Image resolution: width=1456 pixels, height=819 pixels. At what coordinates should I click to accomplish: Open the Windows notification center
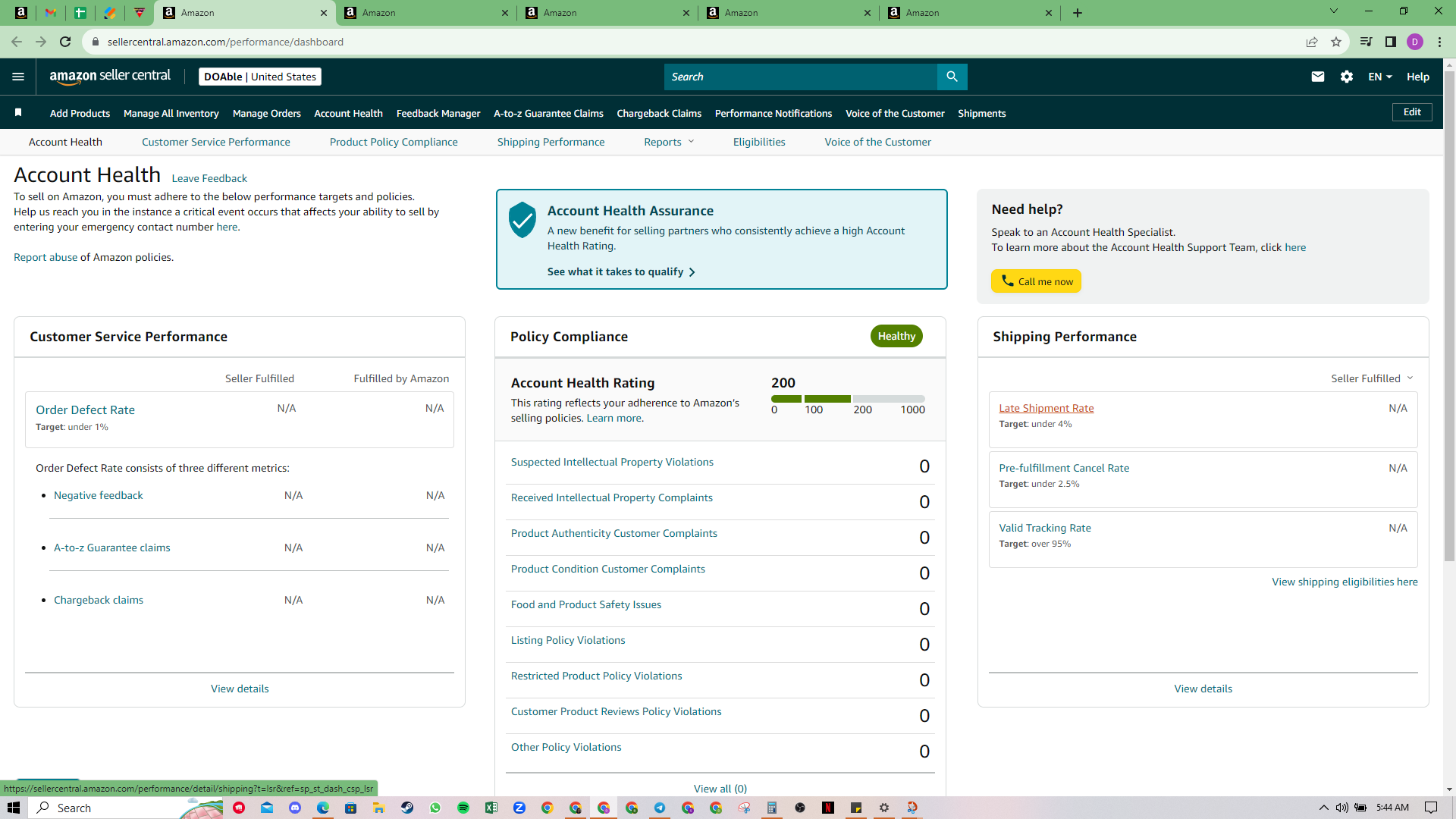click(1431, 808)
